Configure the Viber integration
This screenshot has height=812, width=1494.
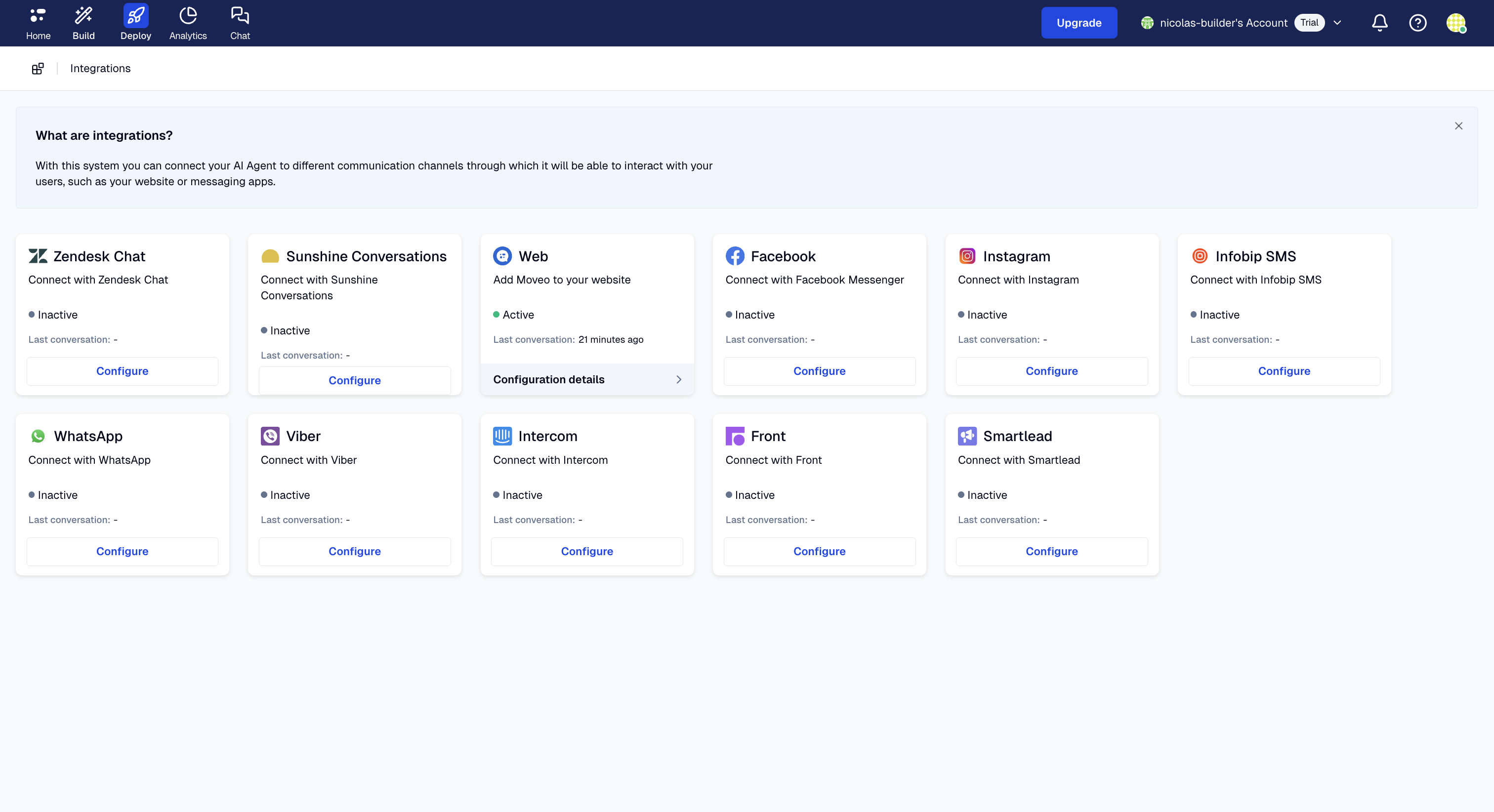tap(354, 552)
